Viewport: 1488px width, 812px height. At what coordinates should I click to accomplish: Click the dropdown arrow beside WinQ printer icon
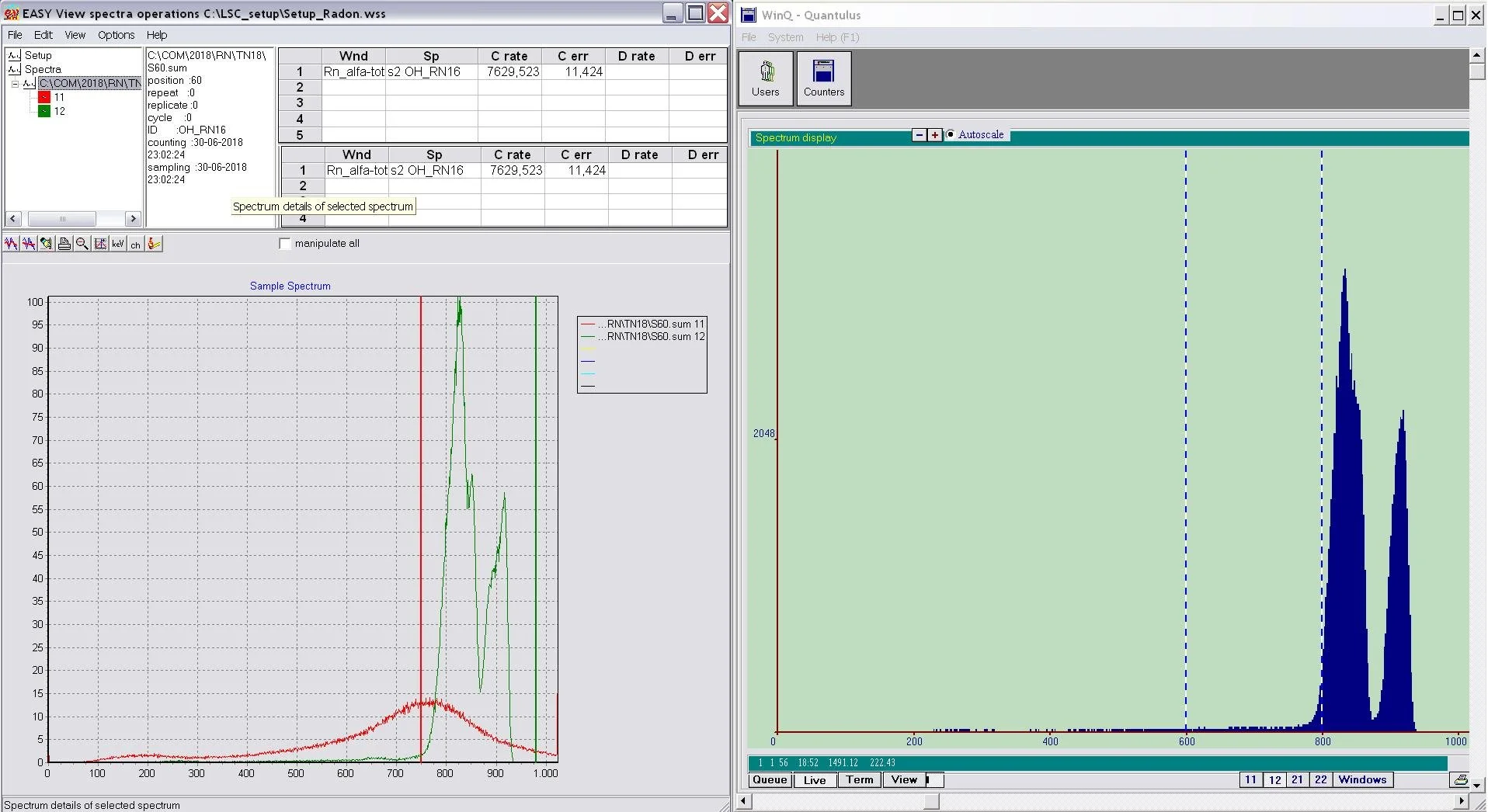coord(1477,784)
